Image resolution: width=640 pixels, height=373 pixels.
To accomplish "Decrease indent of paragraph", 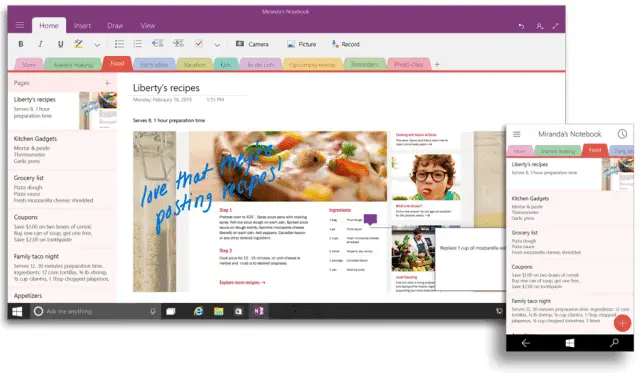I will pyautogui.click(x=158, y=43).
